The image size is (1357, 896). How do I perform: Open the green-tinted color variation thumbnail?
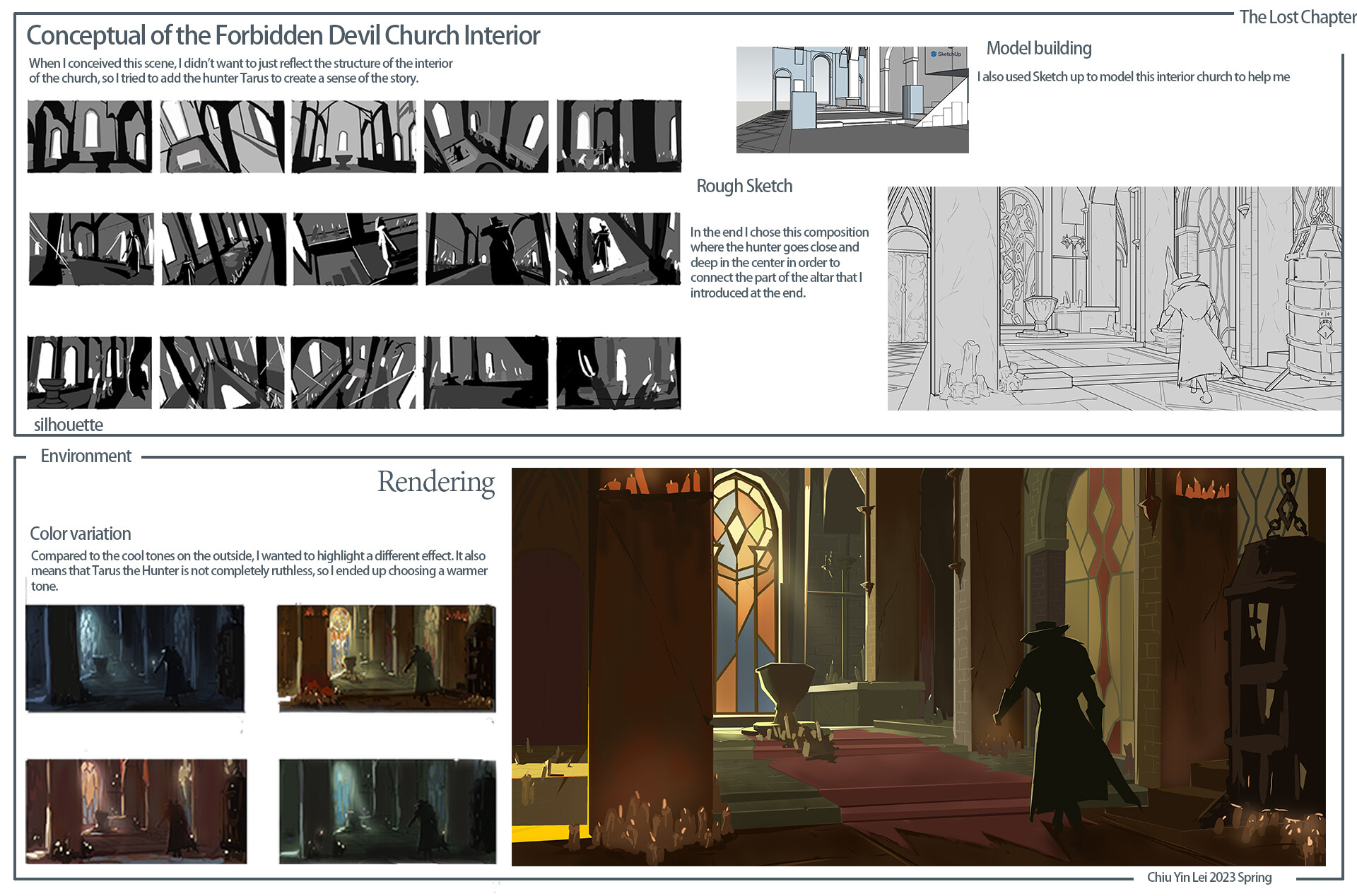click(x=385, y=813)
